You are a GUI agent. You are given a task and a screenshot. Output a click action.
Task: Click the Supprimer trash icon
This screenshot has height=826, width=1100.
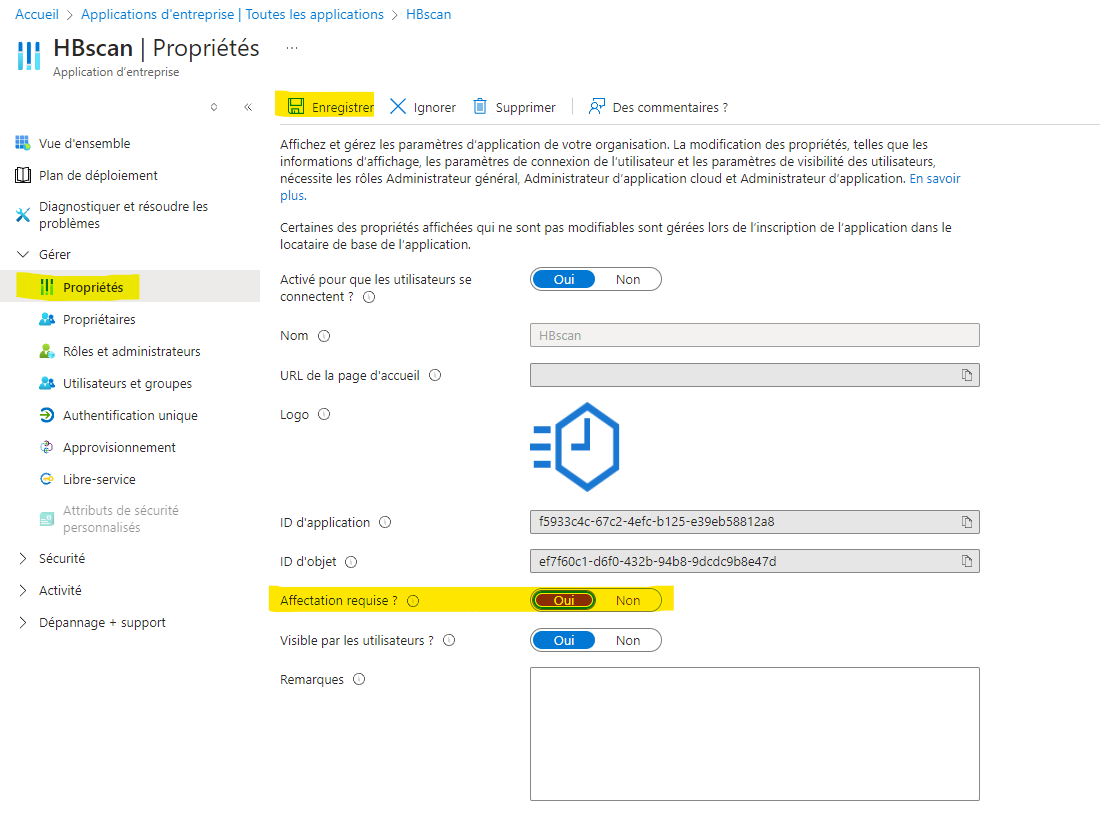click(x=480, y=106)
